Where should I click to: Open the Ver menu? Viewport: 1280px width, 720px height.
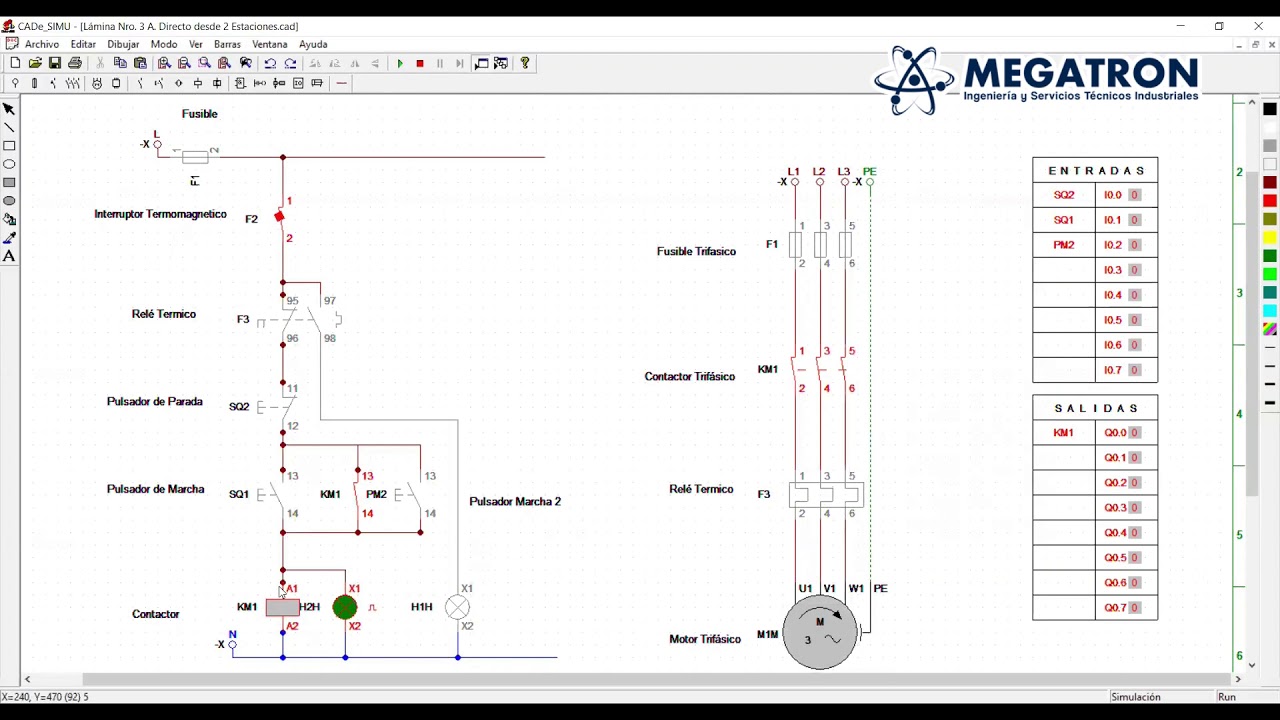tap(196, 44)
